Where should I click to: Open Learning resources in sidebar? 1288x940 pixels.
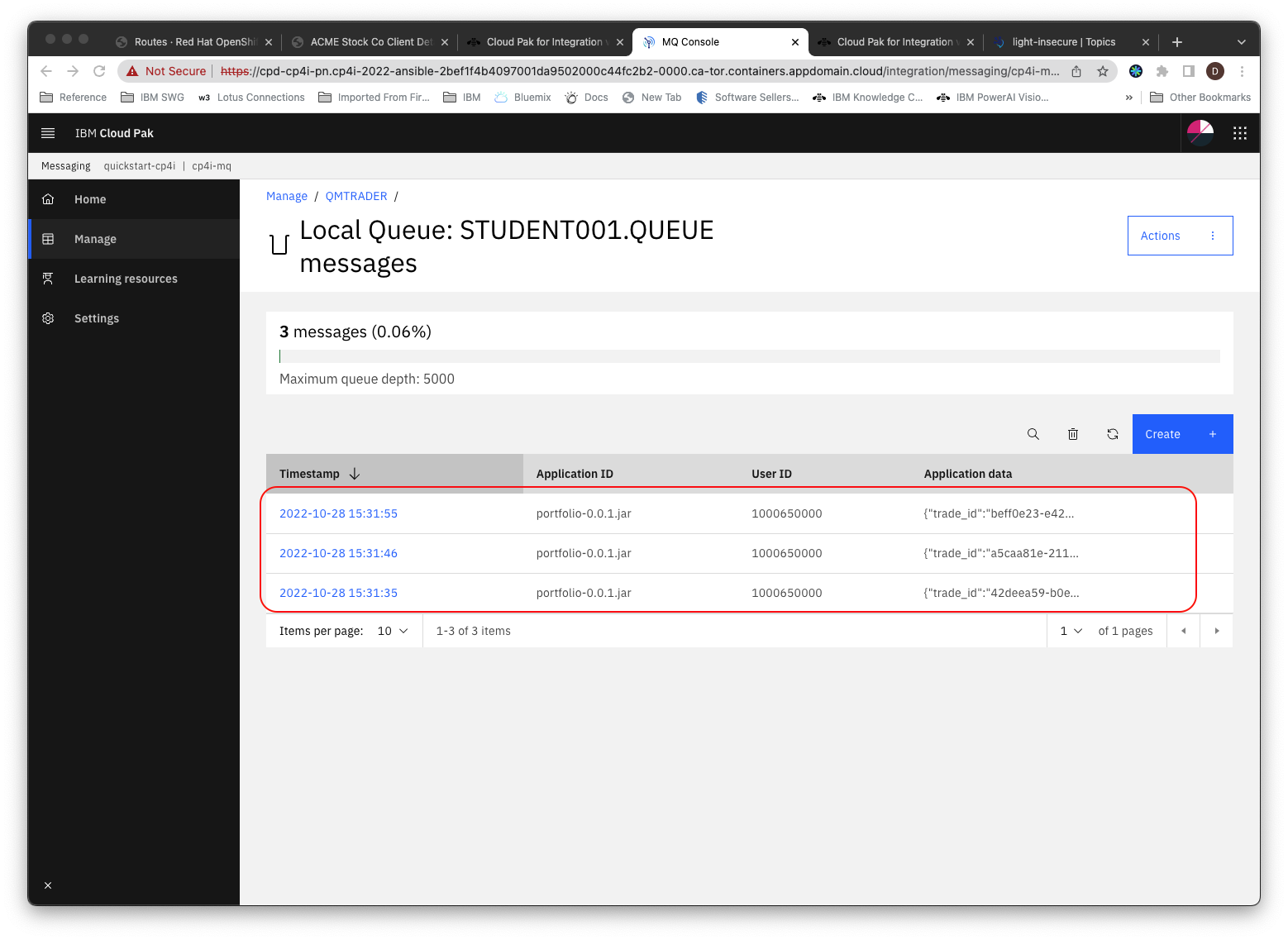134,279
